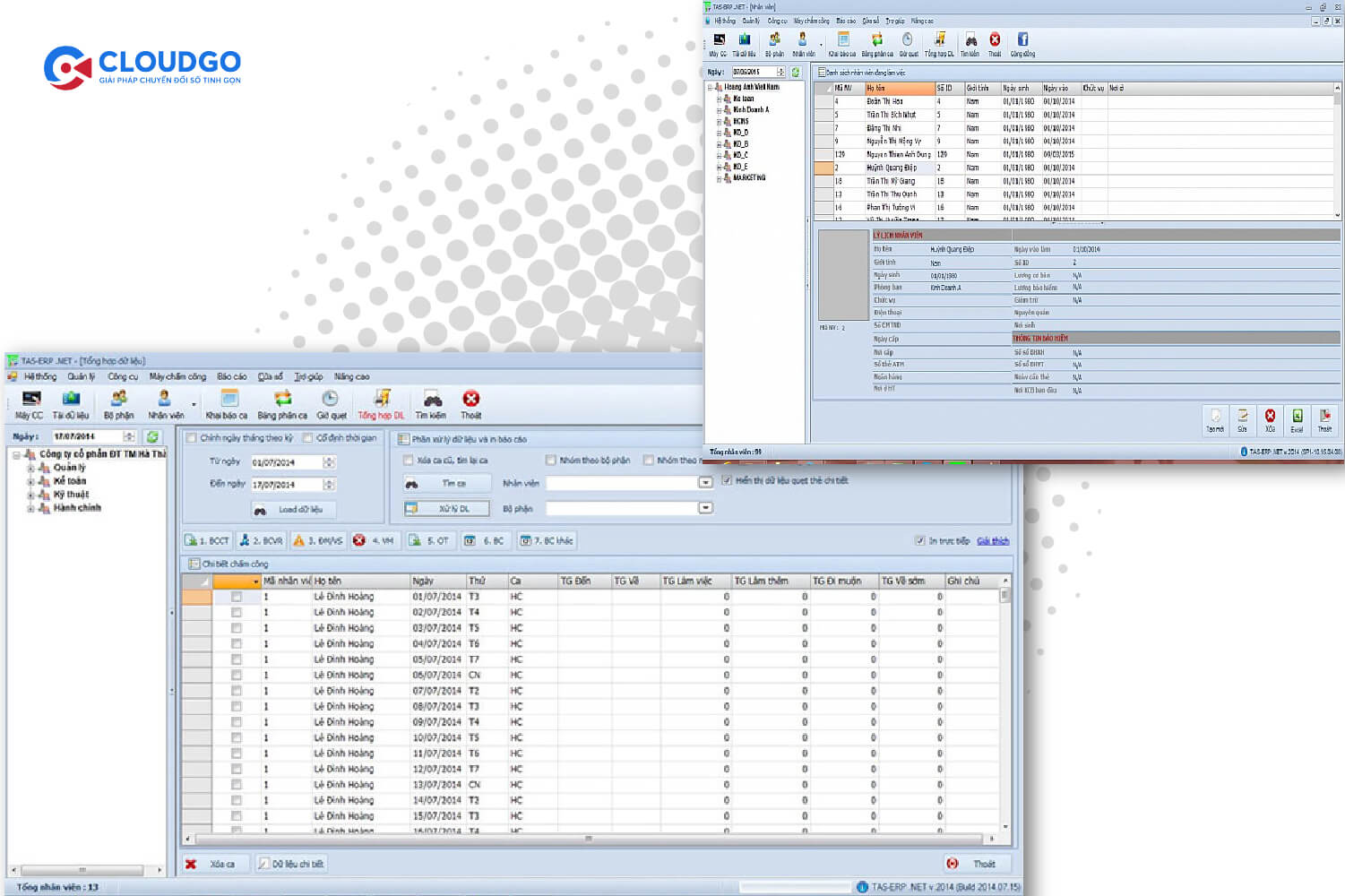Screen dimensions: 1345x896
Task: Expand Kế toán tree node
Action: [30, 481]
